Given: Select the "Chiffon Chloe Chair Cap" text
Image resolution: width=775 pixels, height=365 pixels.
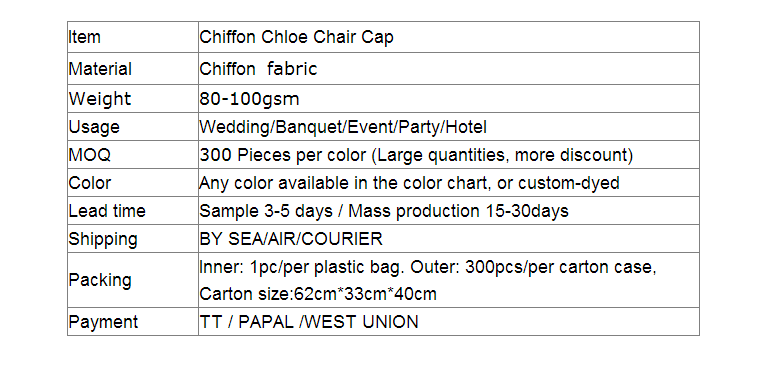Looking at the screenshot, I should tap(297, 38).
